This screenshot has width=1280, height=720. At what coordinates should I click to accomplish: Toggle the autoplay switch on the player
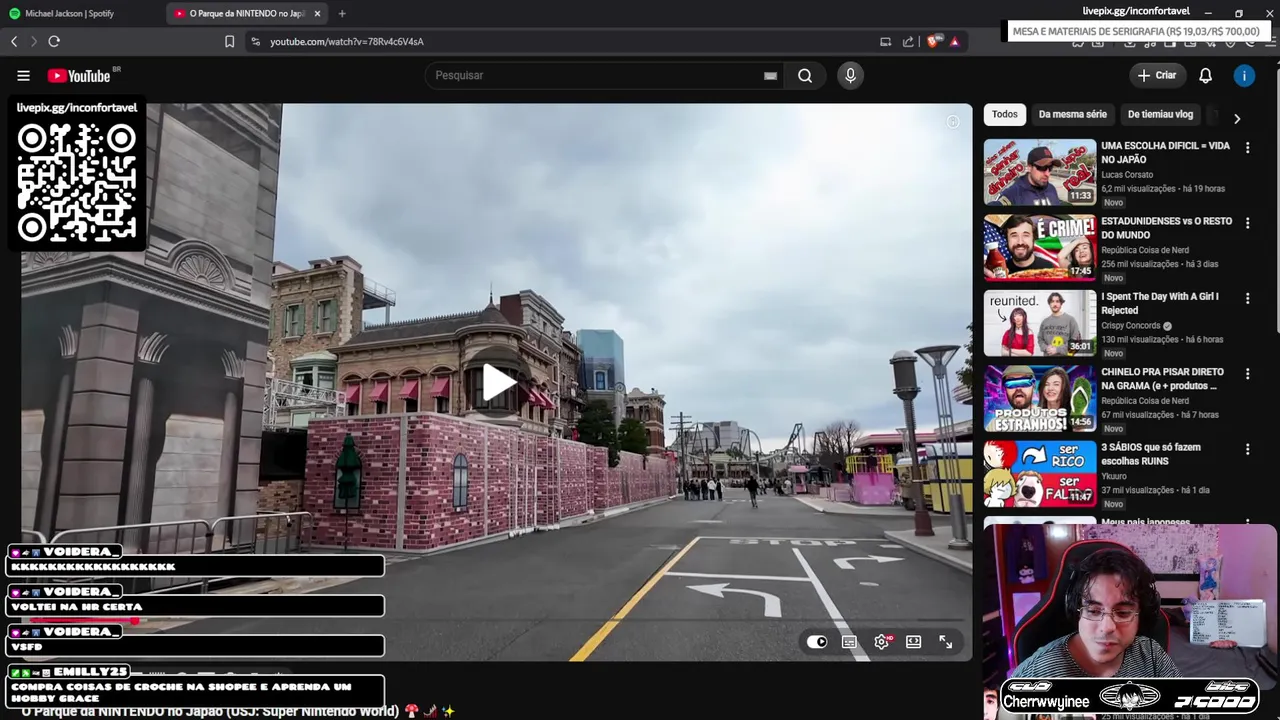[817, 642]
